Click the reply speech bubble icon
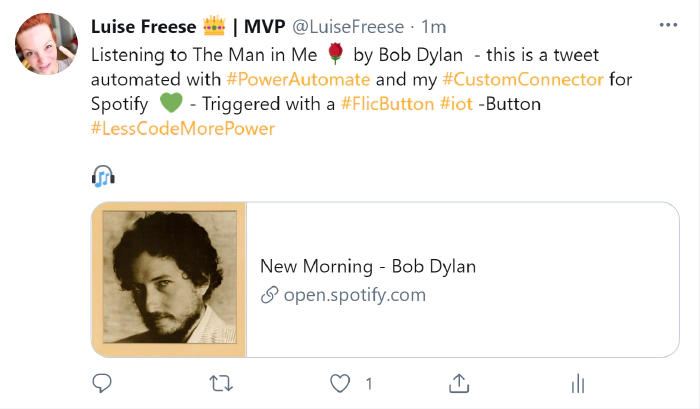Screen dimensions: 700x409 click(x=101, y=383)
